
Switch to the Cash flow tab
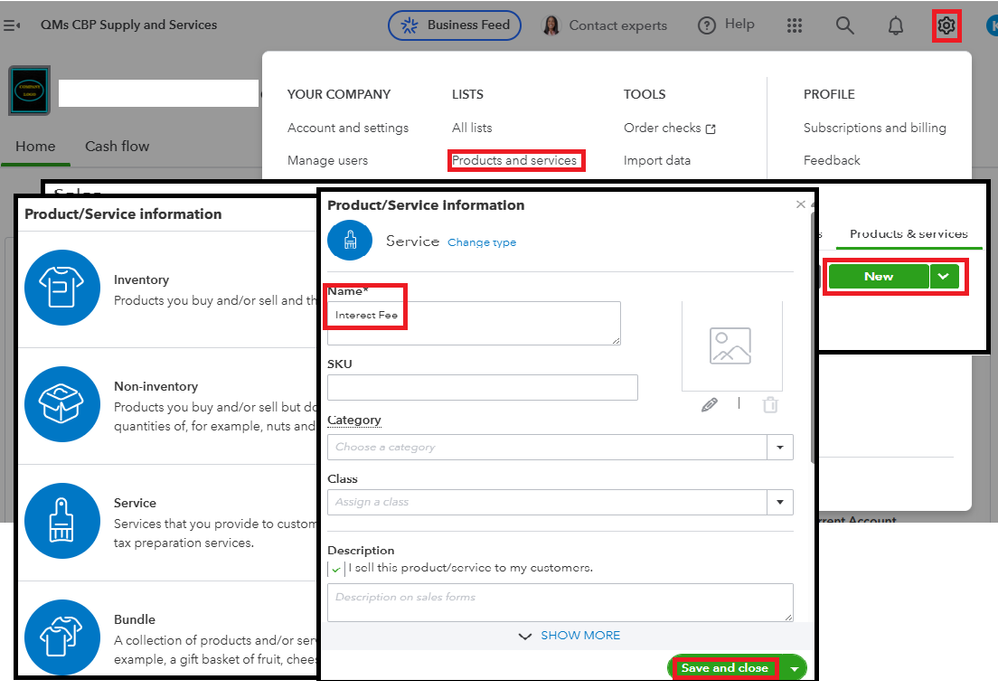[x=117, y=146]
